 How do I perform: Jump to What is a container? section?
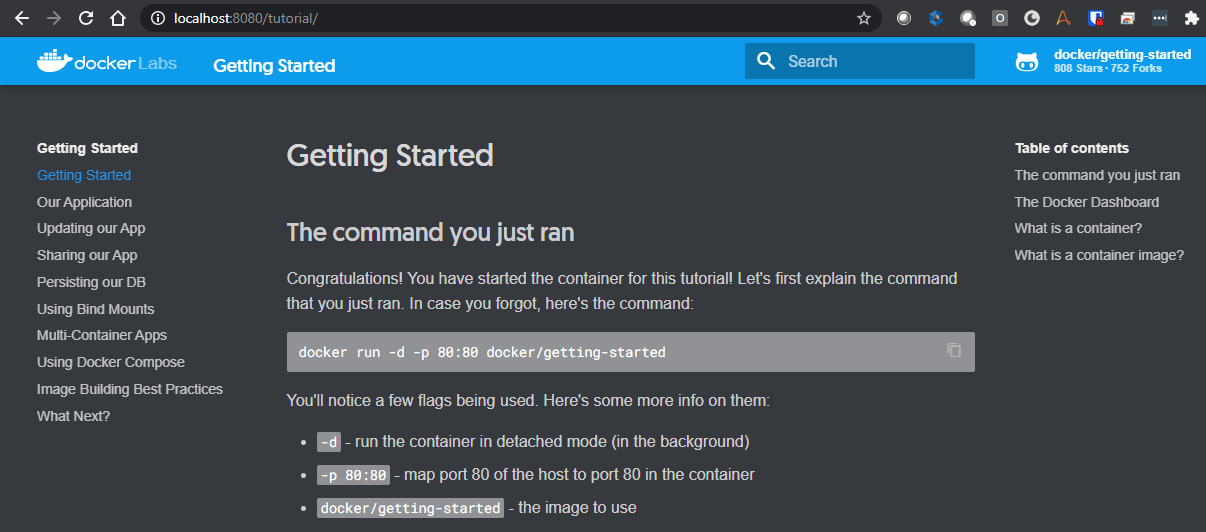[x=1078, y=228]
